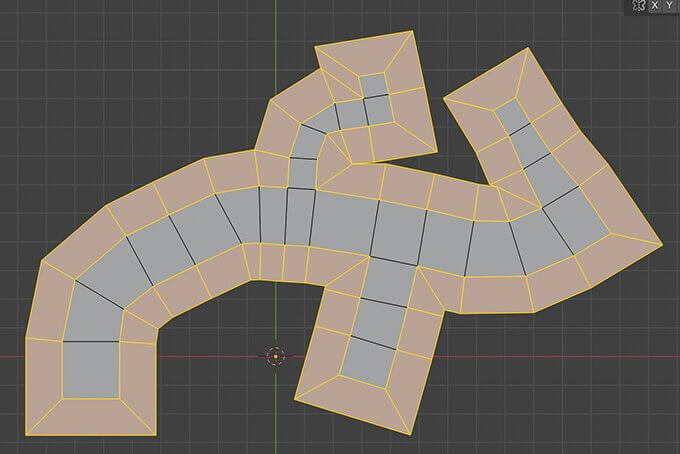Select topmost gray face in right branch
The image size is (680, 454).
click(511, 117)
